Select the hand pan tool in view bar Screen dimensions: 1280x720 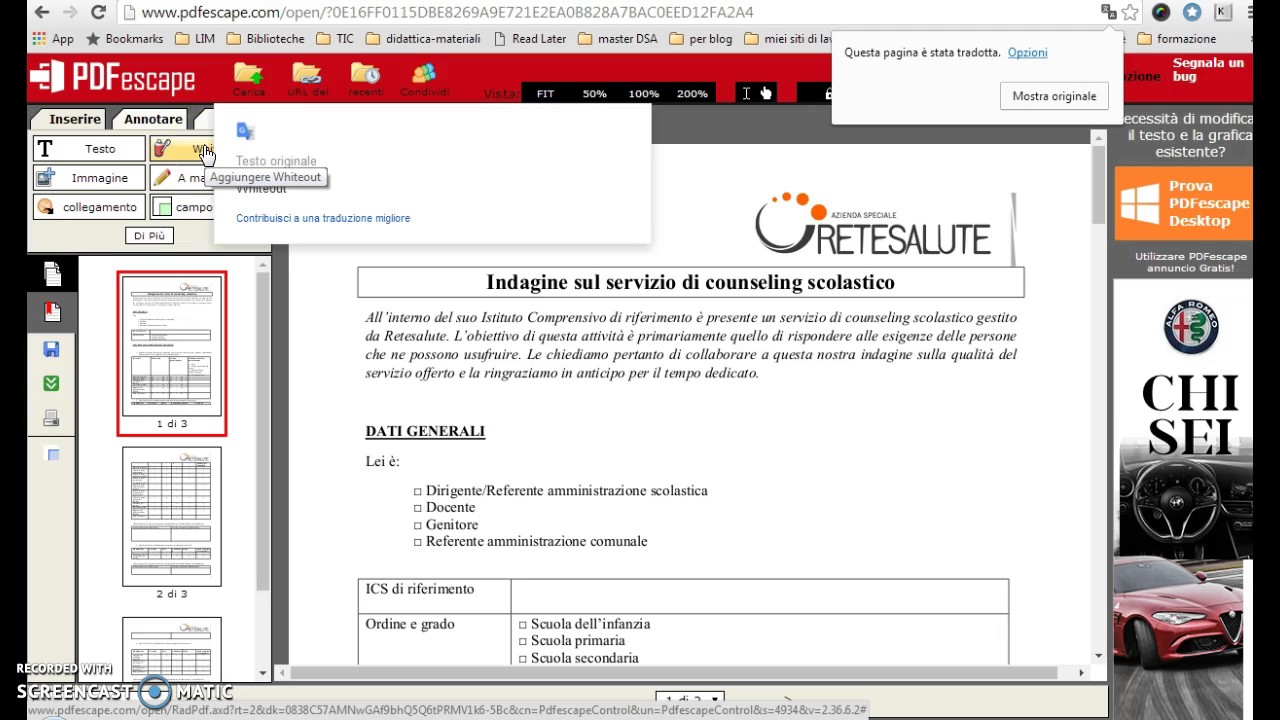pos(766,93)
